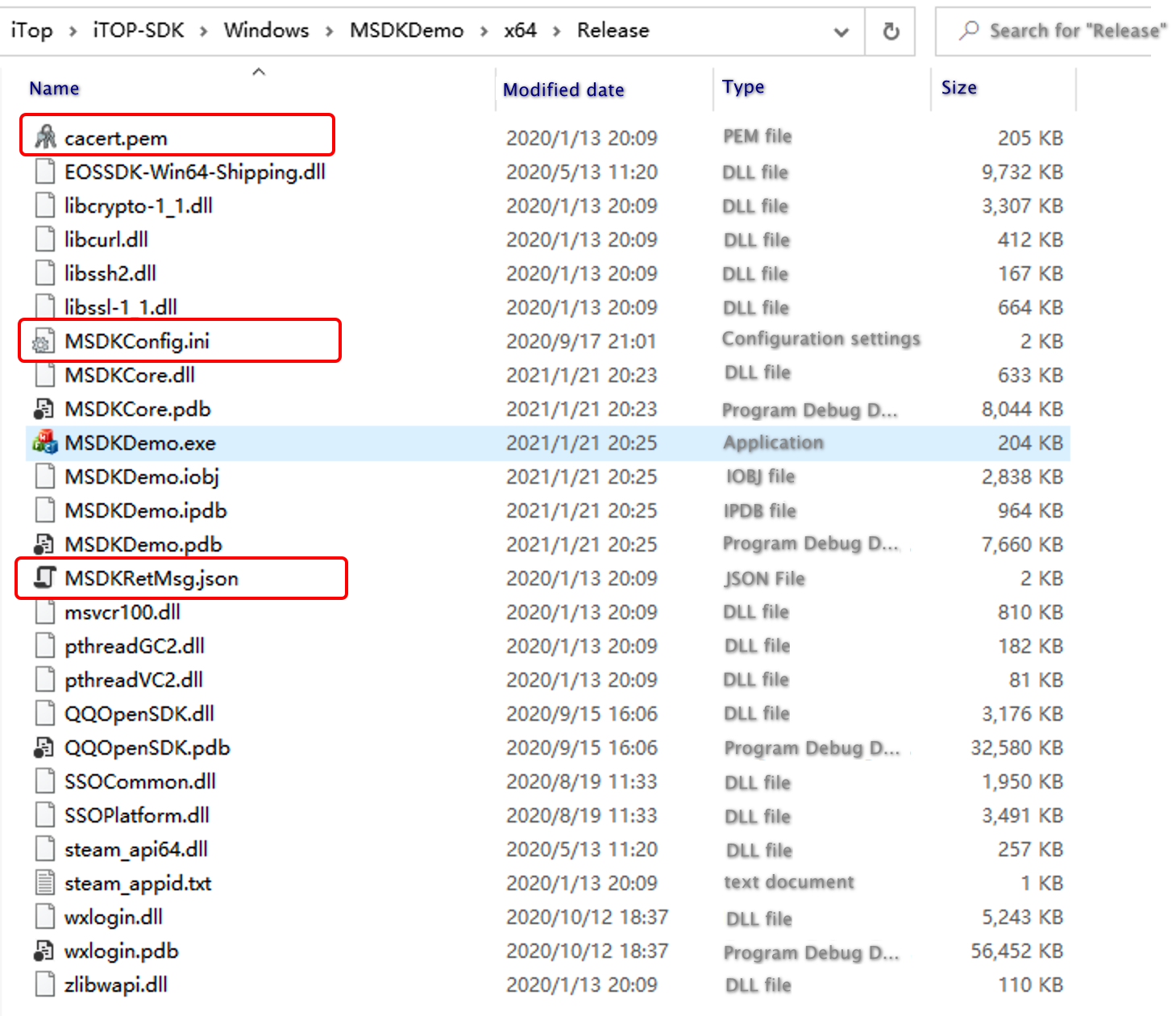Expand chevron after iTOP-SDK in breadcrumb
Viewport: 1176px width, 1016px height.
click(x=204, y=31)
